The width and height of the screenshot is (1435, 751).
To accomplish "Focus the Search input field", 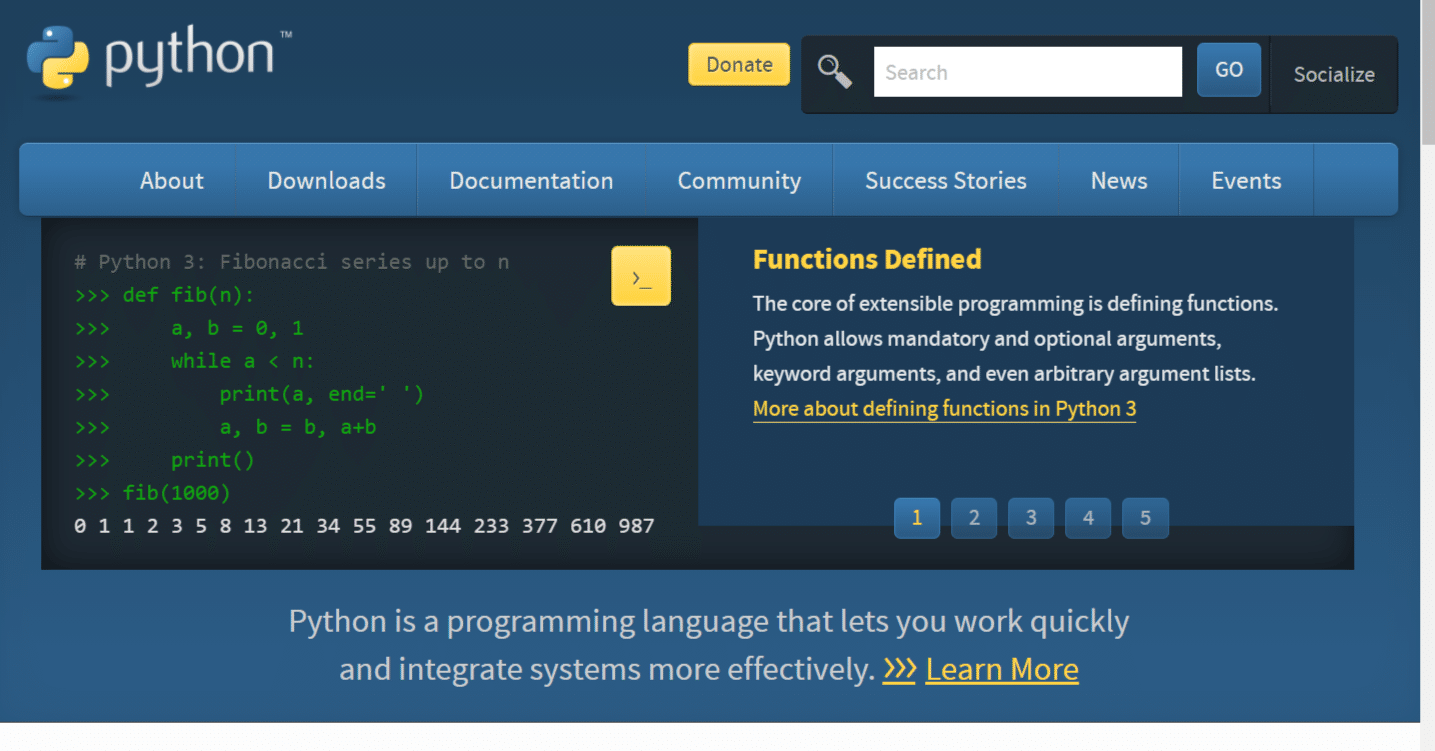I will [1028, 72].
